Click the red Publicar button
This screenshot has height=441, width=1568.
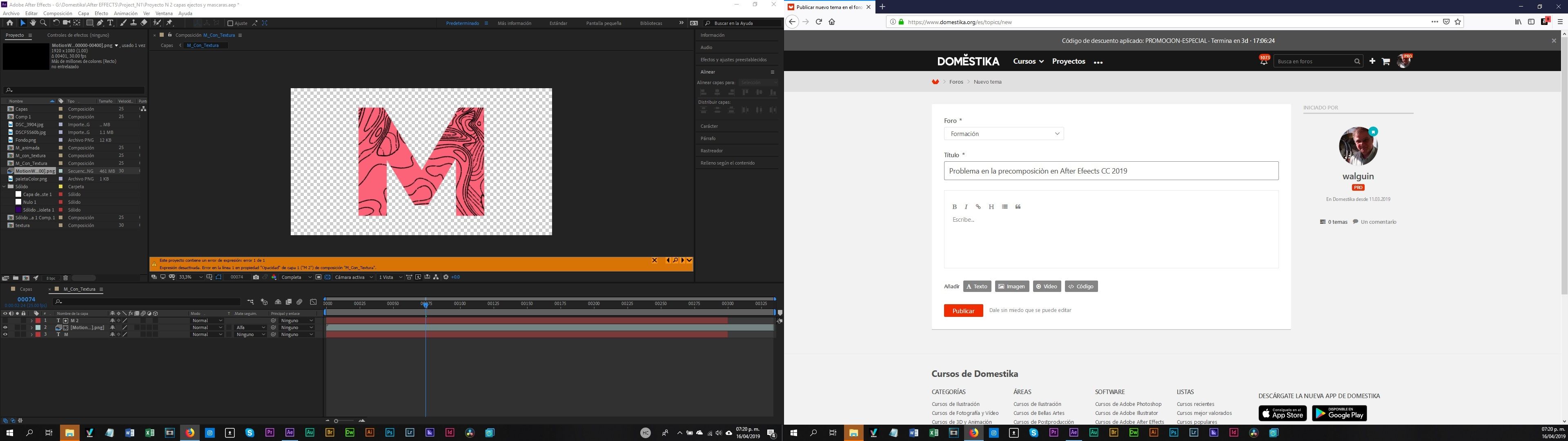[x=963, y=311]
